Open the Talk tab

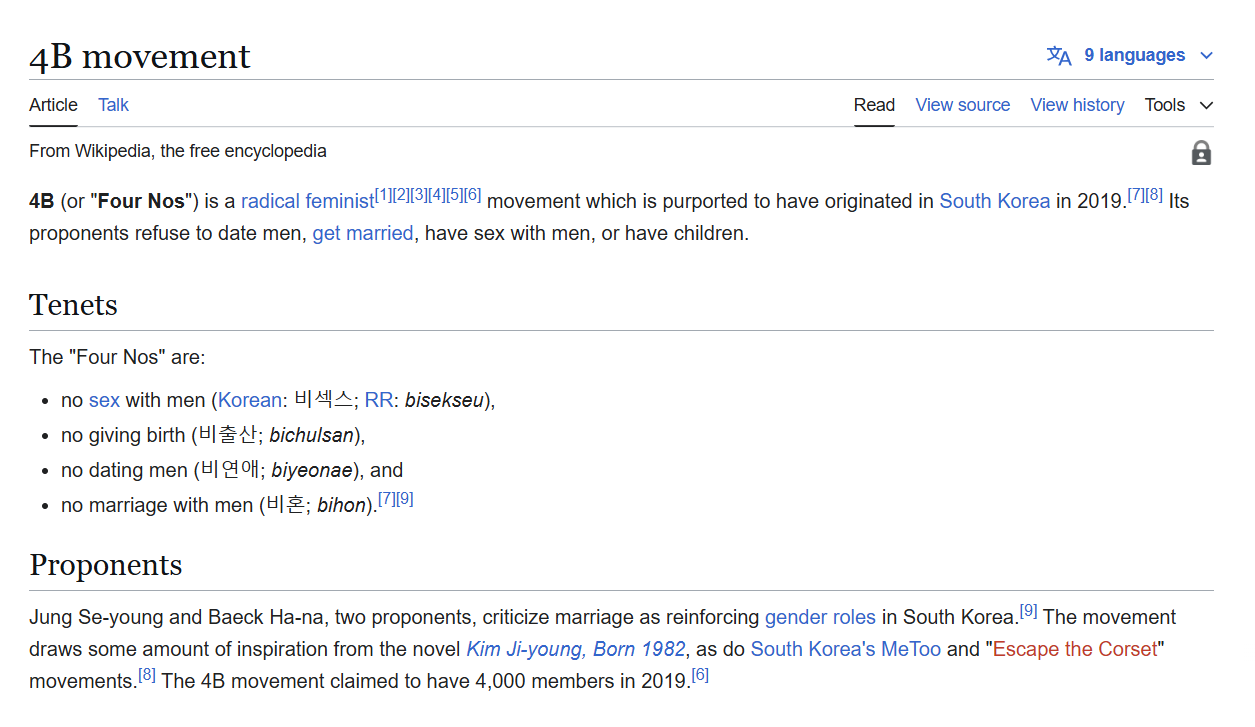point(113,105)
